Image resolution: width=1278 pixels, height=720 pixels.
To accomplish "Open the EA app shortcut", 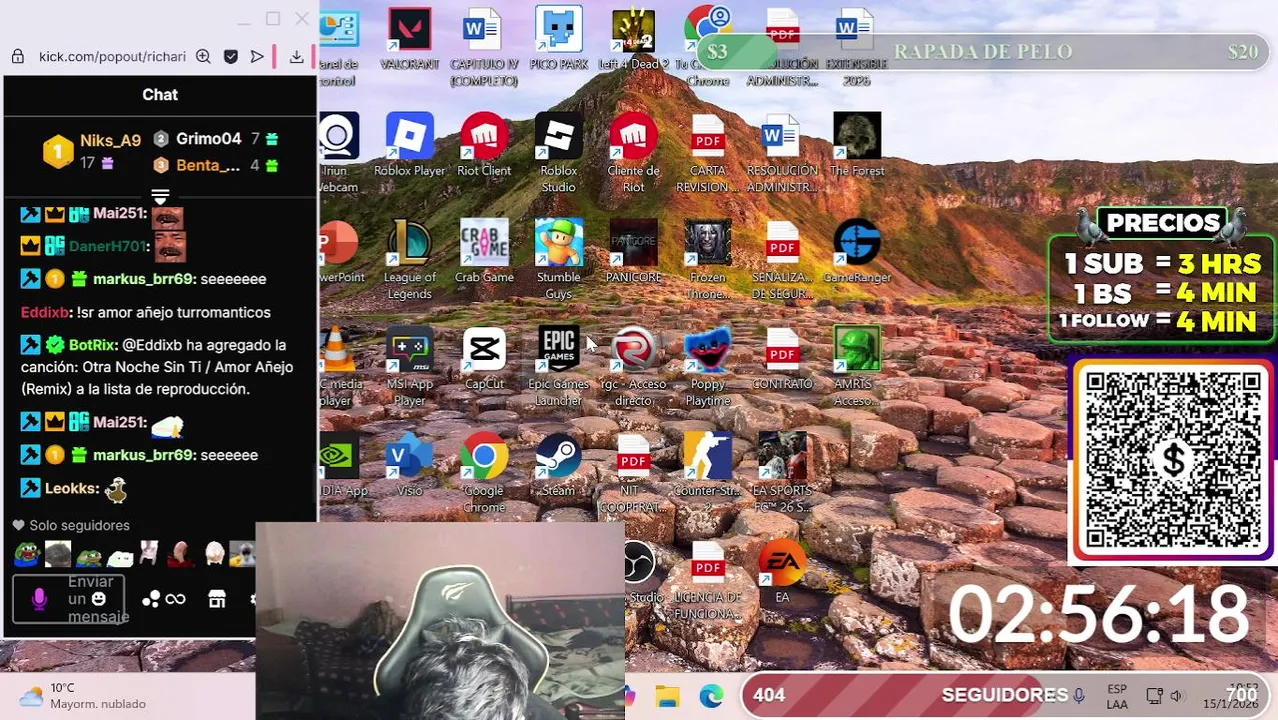I will 782,573.
